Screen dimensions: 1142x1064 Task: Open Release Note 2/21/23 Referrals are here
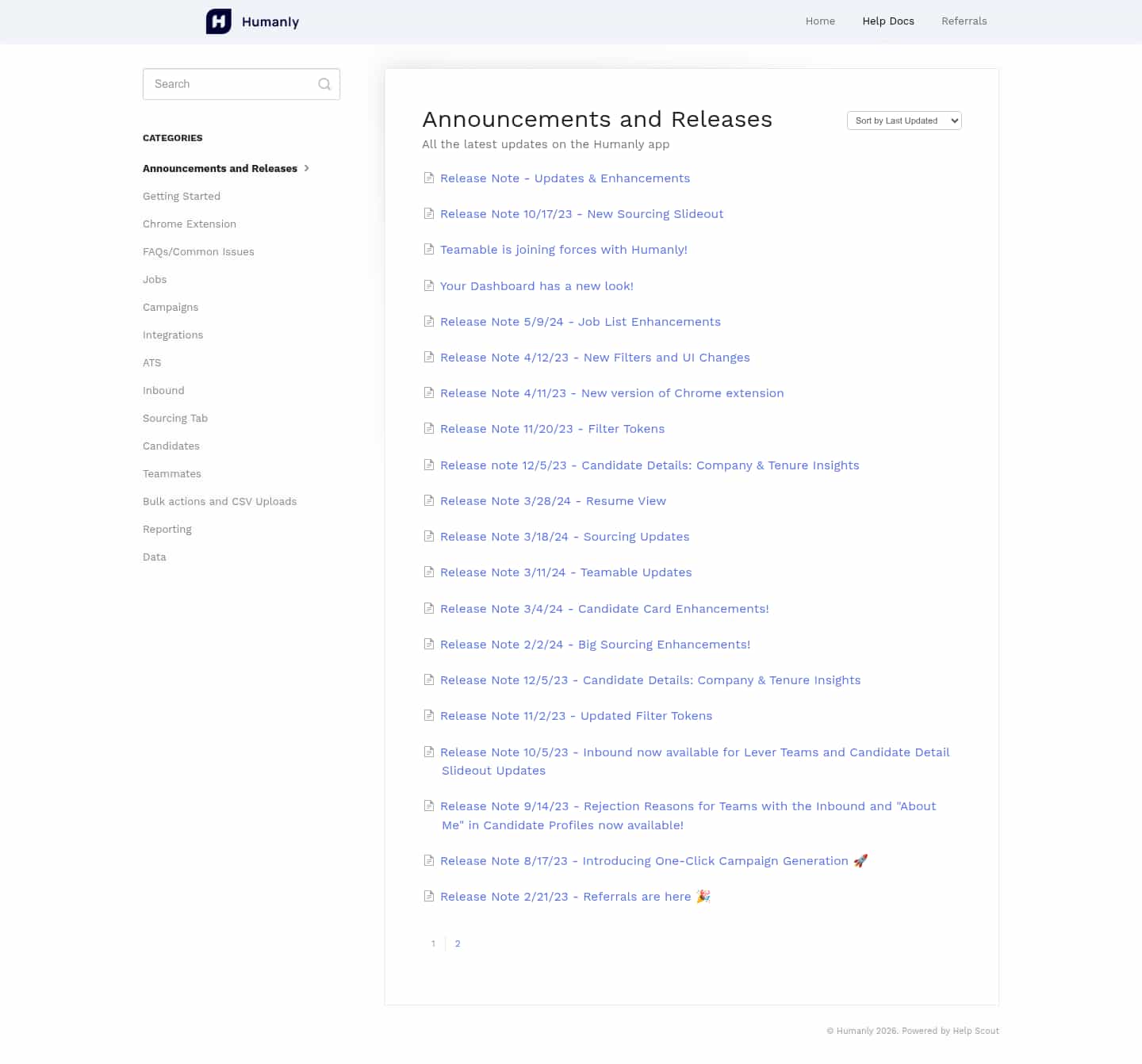(x=576, y=897)
